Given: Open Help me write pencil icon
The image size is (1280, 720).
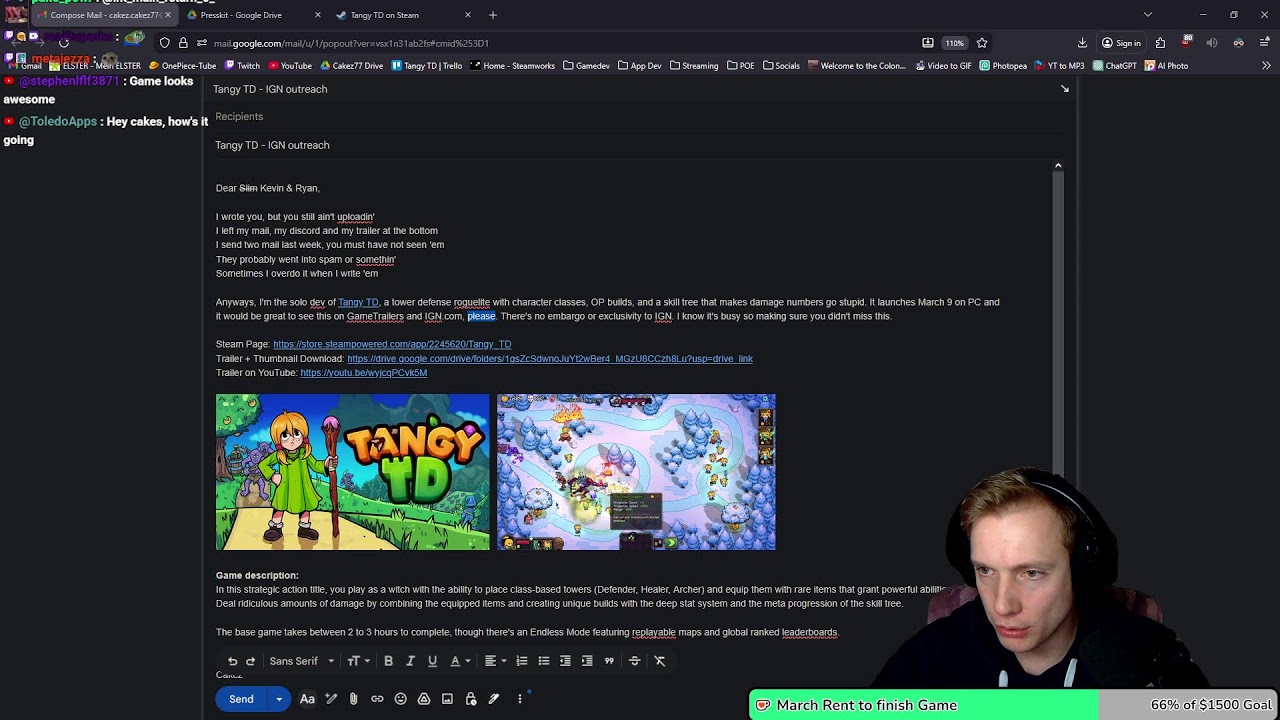Looking at the screenshot, I should coord(331,699).
